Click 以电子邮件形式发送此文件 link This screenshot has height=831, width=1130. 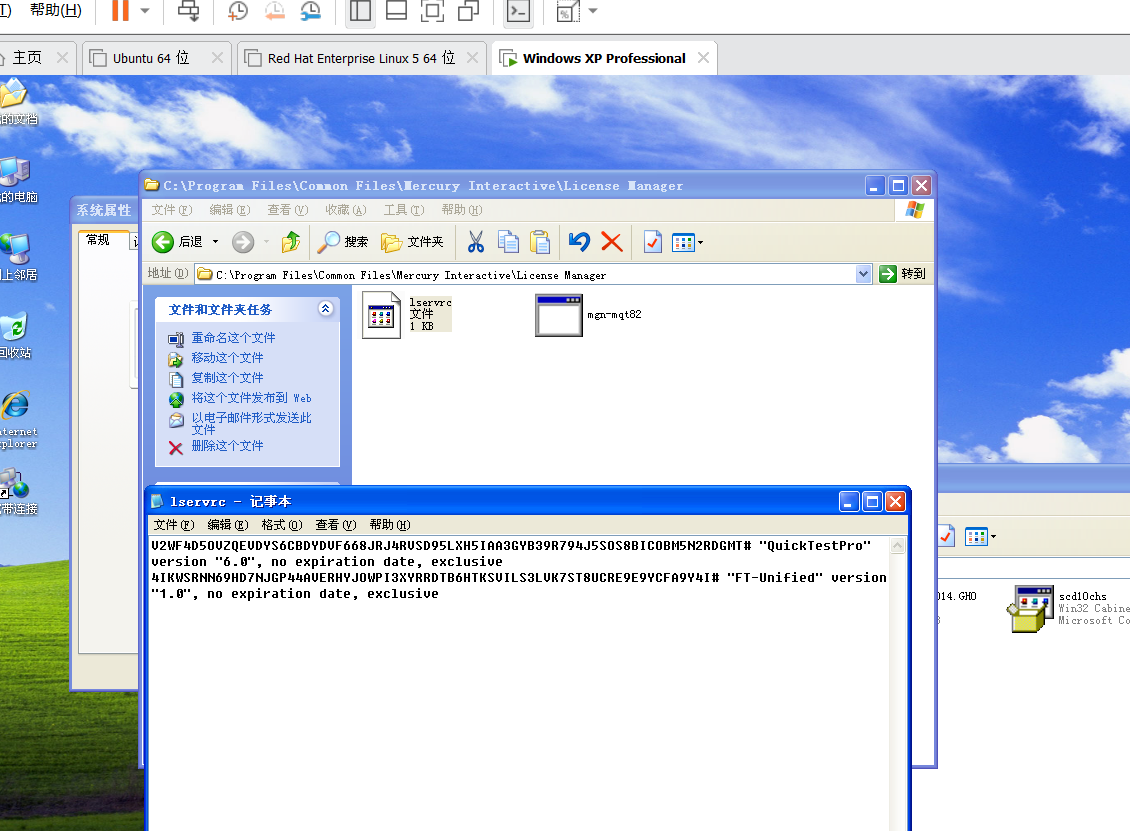pos(251,423)
